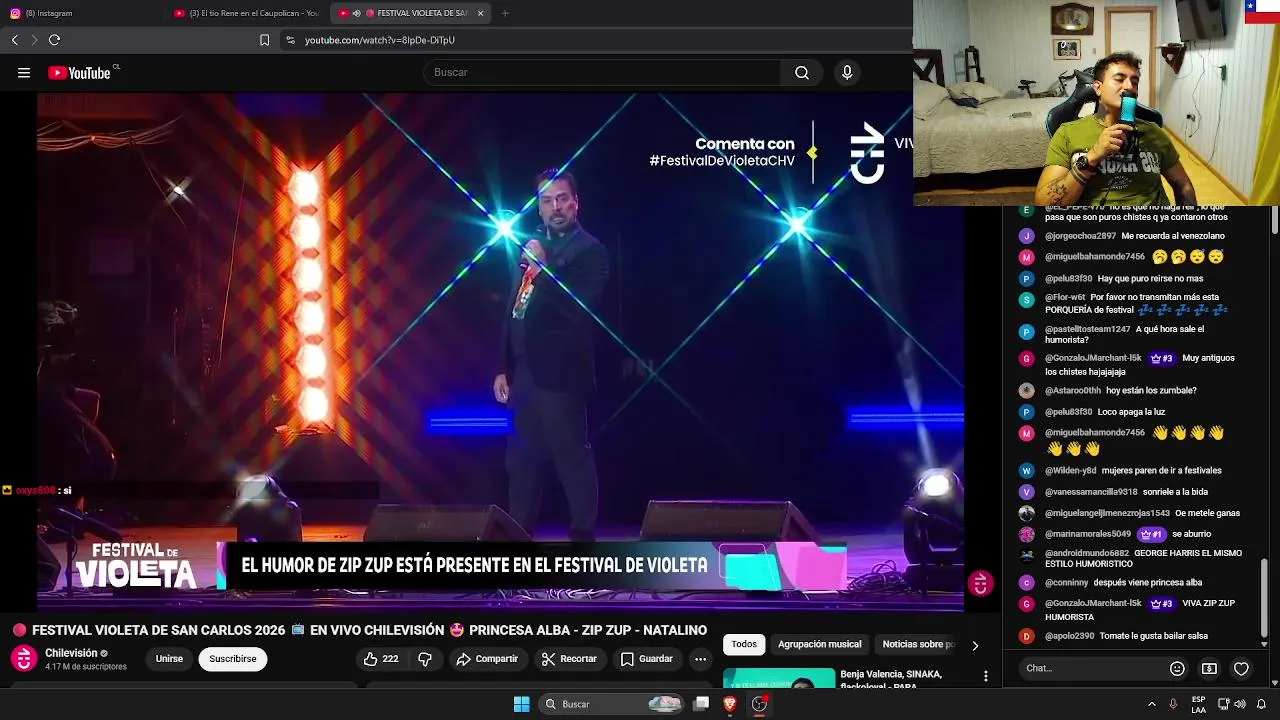Open the volume speaker tray icon
Screen dimensions: 1280x720
click(x=1240, y=704)
